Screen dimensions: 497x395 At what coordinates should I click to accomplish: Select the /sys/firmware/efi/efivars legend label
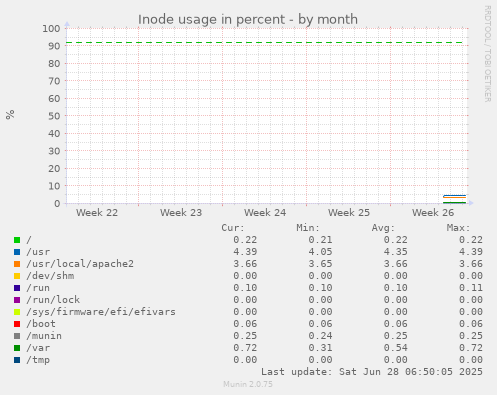(101, 312)
